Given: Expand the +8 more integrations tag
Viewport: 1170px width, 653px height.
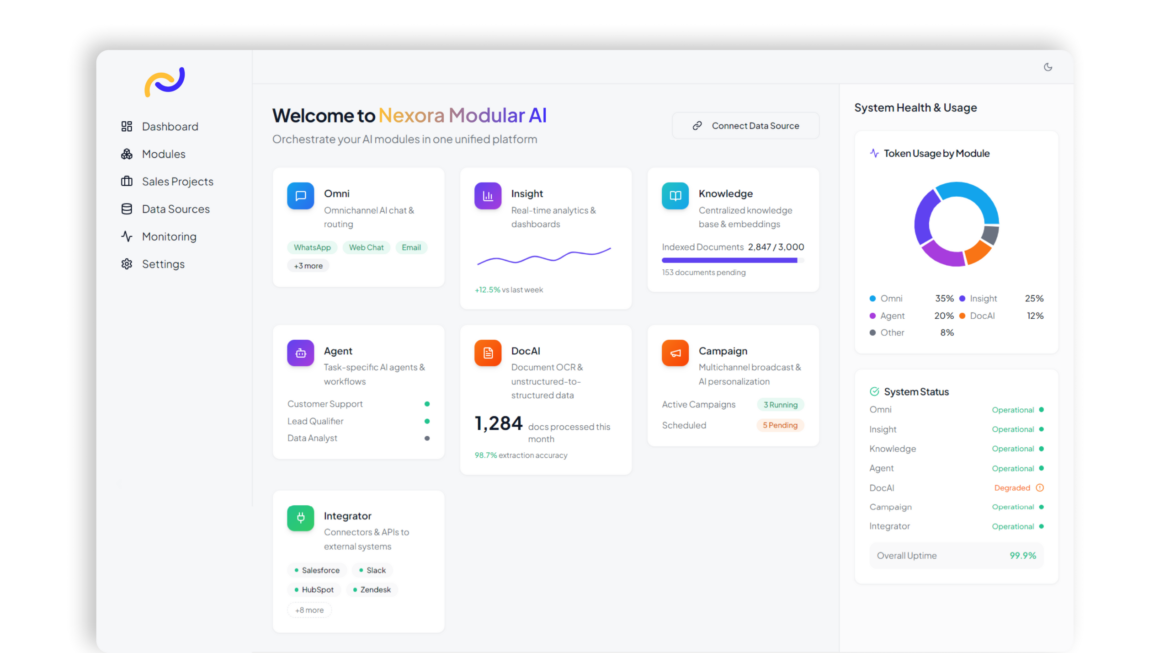Looking at the screenshot, I should (x=309, y=610).
